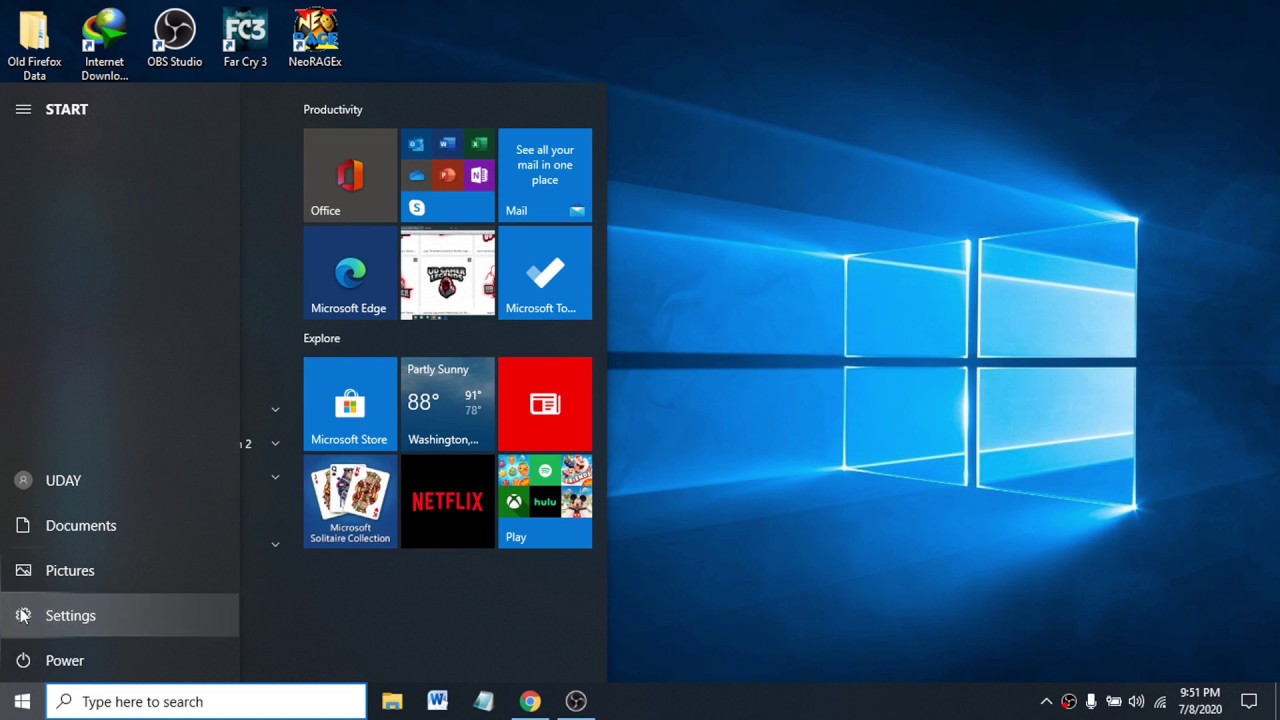Open the volume control in tray
The height and width of the screenshot is (720, 1280).
click(1136, 702)
